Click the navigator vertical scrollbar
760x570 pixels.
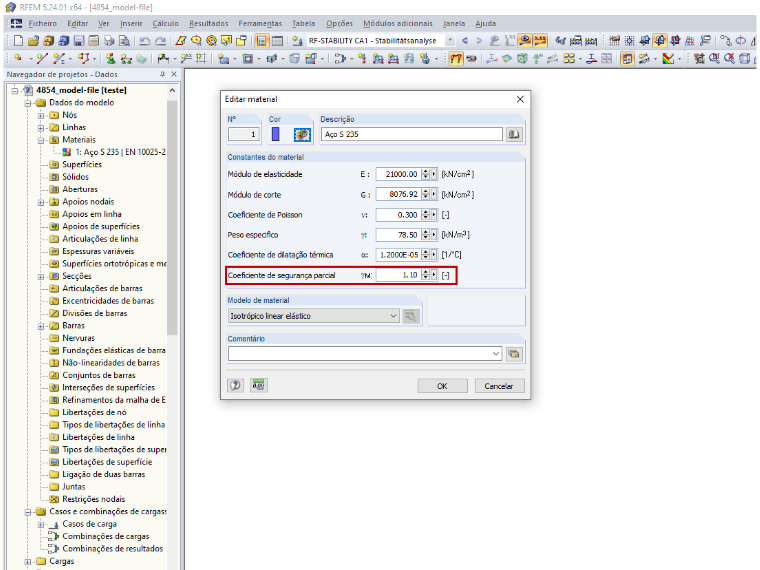point(172,217)
